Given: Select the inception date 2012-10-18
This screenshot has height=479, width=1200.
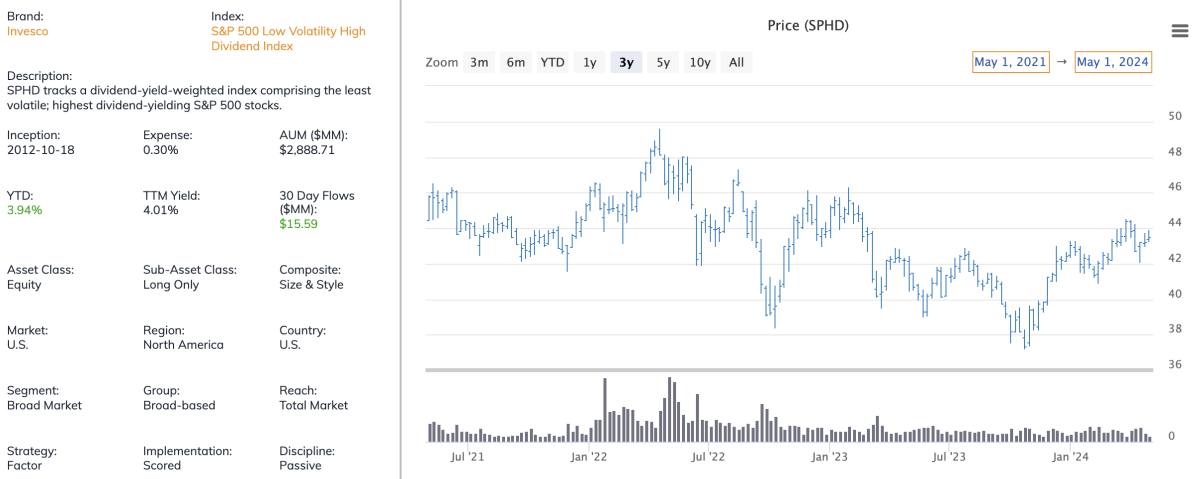Looking at the screenshot, I should tap(41, 150).
